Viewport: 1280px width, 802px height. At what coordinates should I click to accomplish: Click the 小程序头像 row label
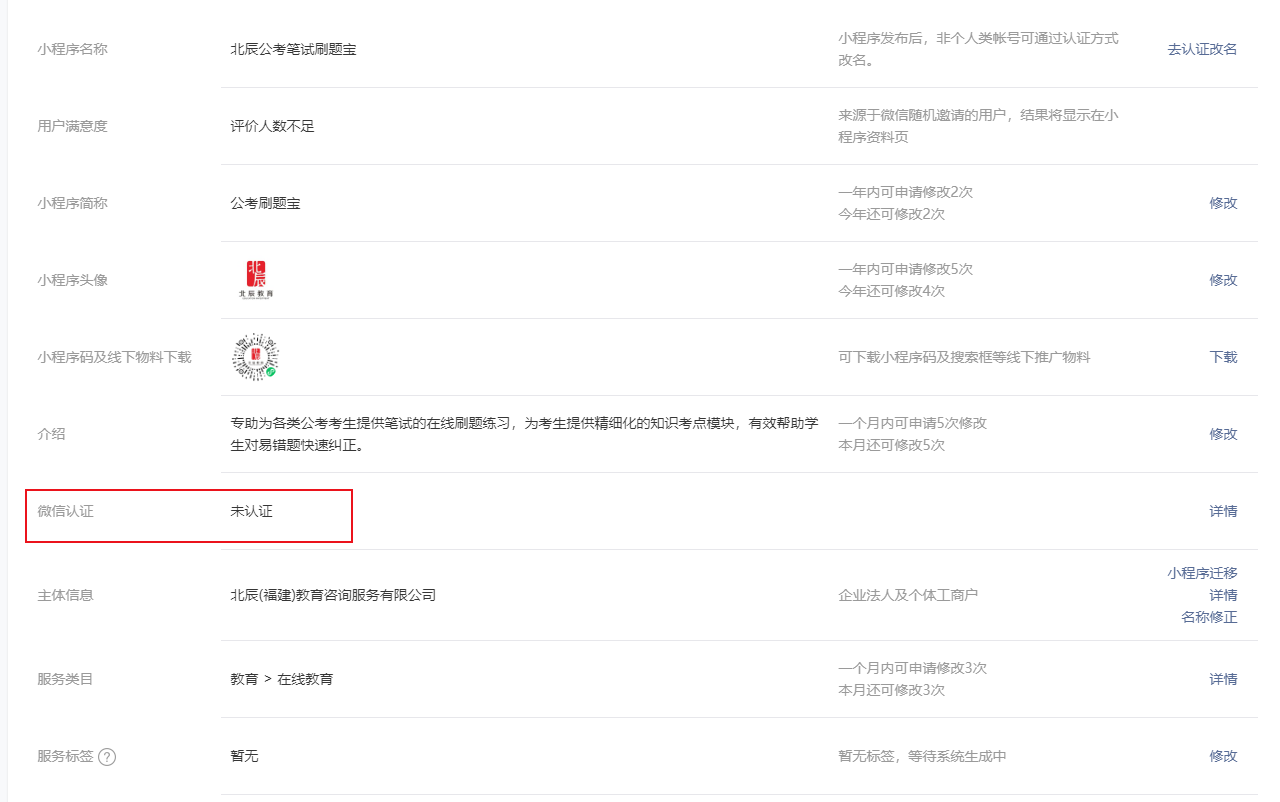click(x=73, y=280)
